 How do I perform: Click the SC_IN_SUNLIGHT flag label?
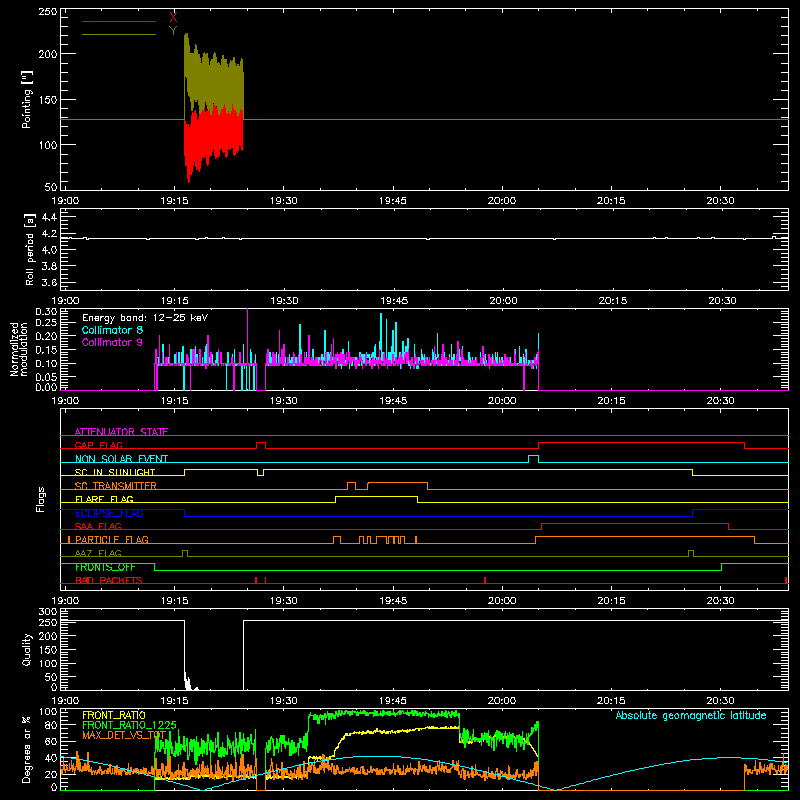pyautogui.click(x=115, y=472)
